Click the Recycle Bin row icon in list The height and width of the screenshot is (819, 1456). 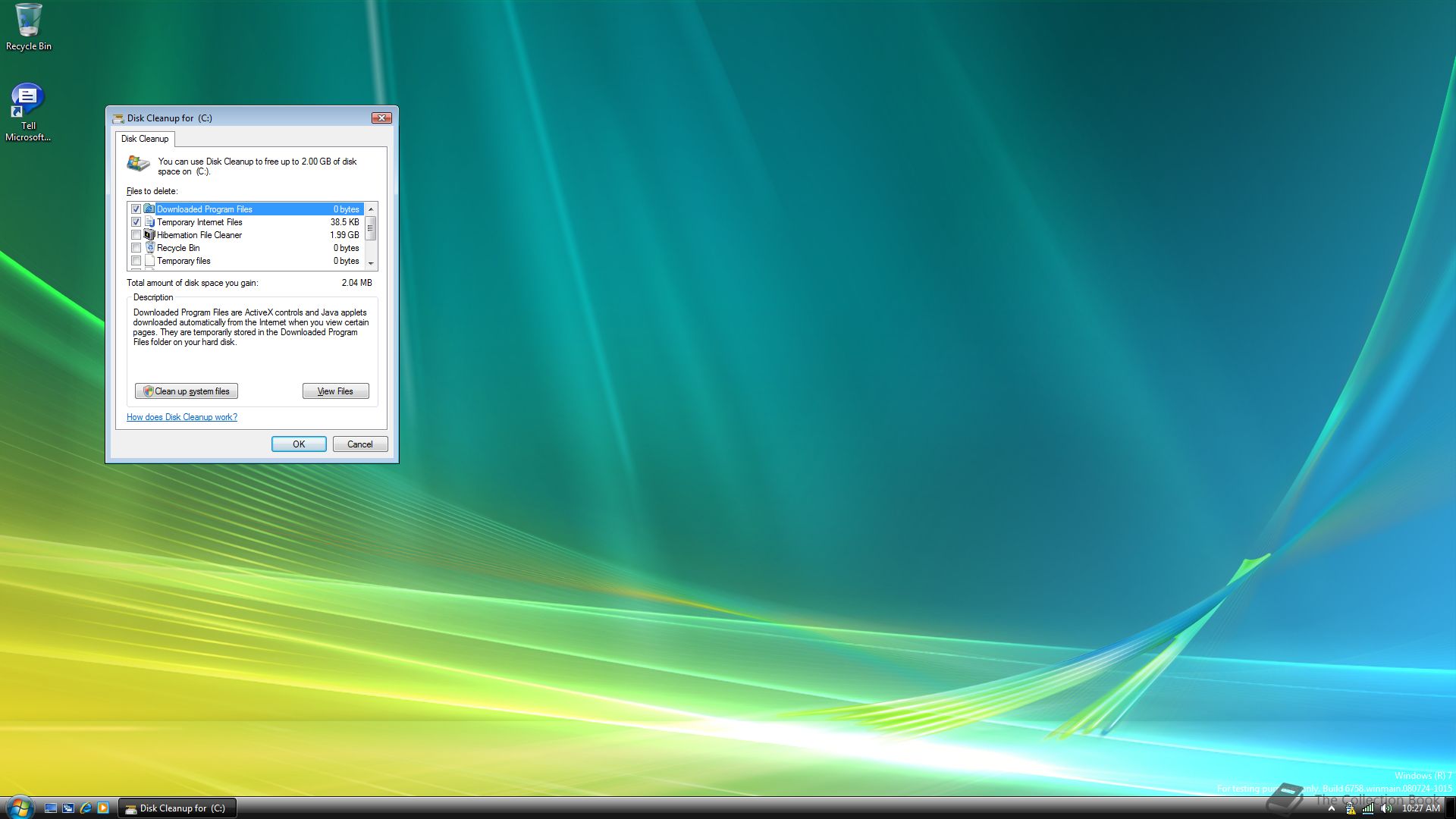coord(149,248)
